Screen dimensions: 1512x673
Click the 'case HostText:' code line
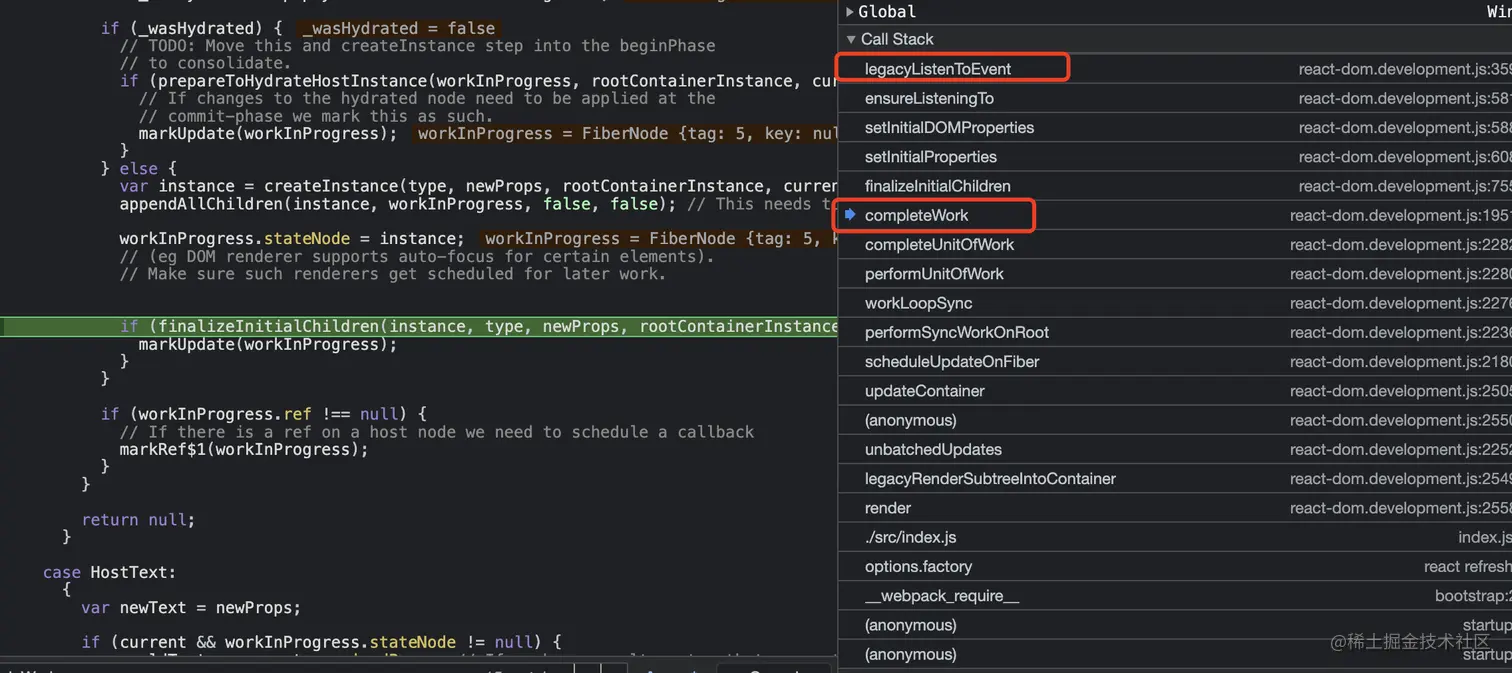109,572
